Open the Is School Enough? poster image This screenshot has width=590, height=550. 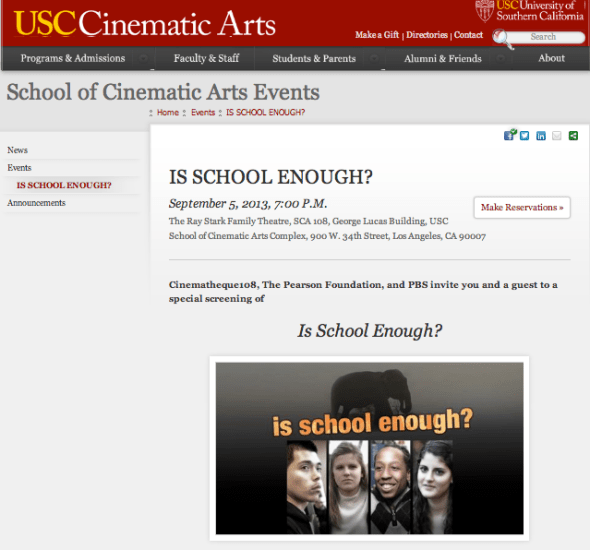(369, 448)
